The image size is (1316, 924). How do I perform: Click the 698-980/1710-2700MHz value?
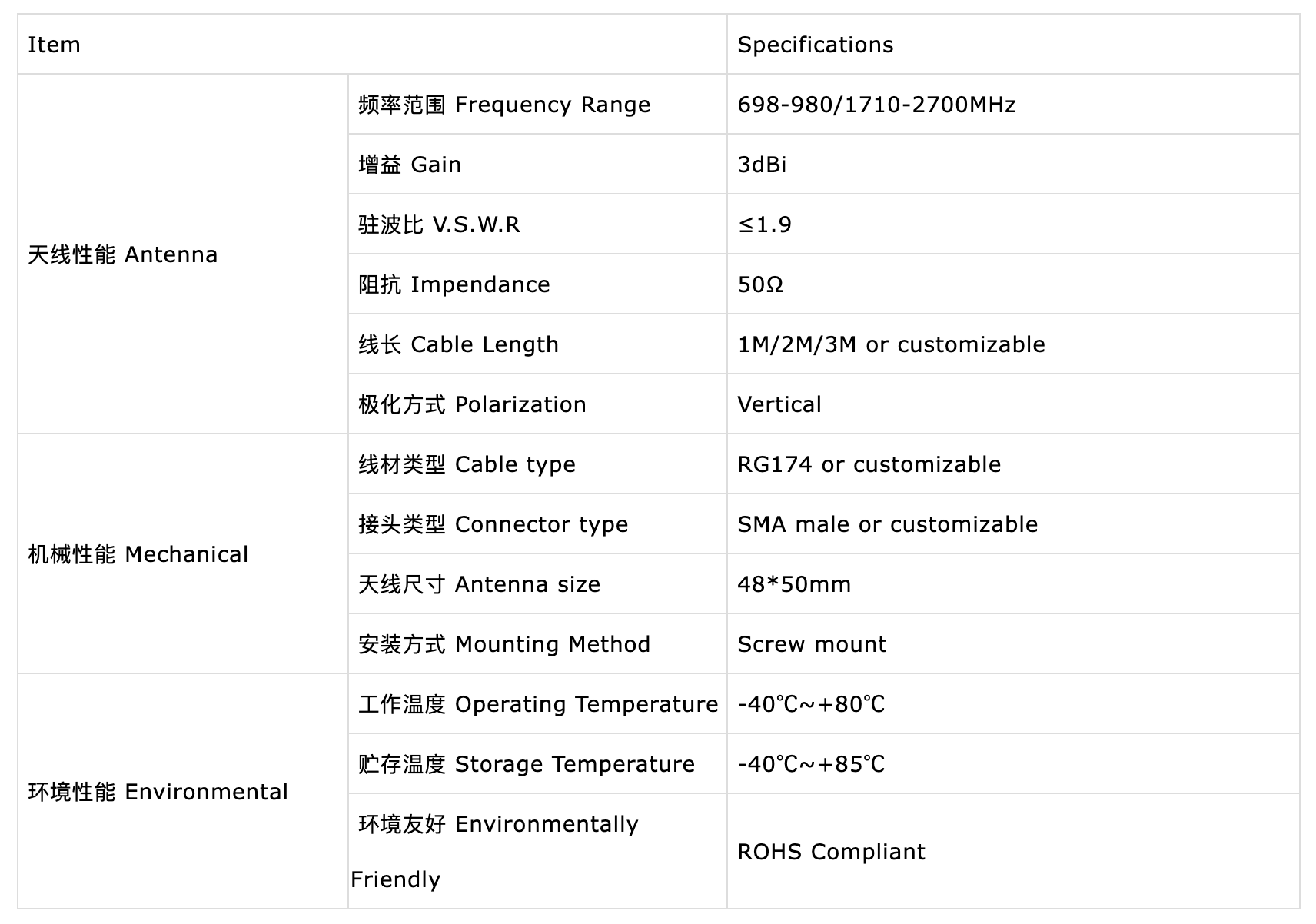876,105
